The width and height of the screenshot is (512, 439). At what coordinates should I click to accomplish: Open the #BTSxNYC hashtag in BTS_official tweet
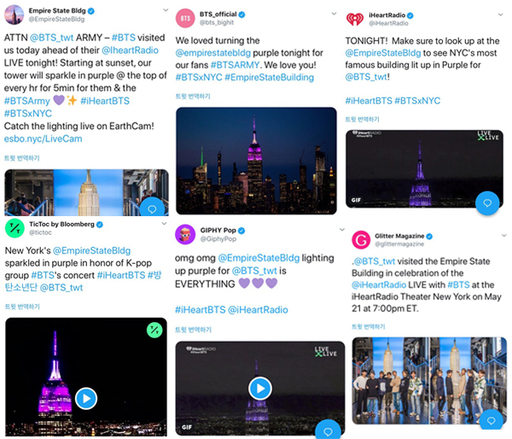(199, 77)
